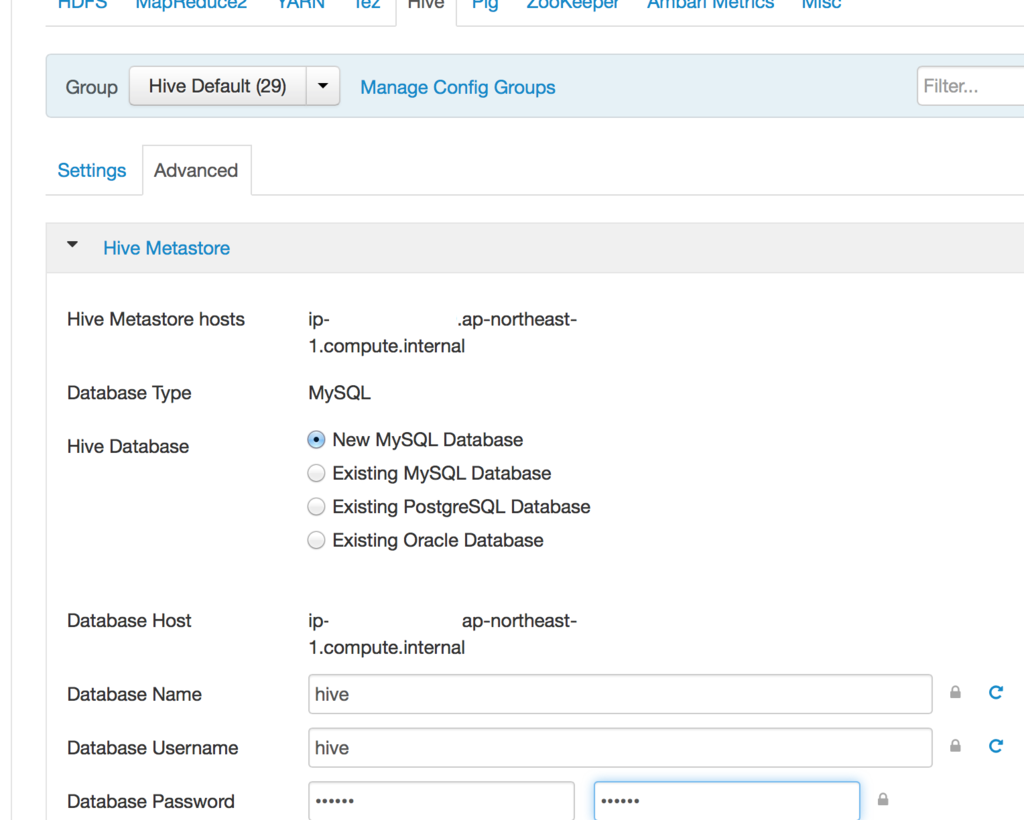Image resolution: width=1024 pixels, height=820 pixels.
Task: Open the MapReduce2 service tab
Action: click(x=191, y=4)
